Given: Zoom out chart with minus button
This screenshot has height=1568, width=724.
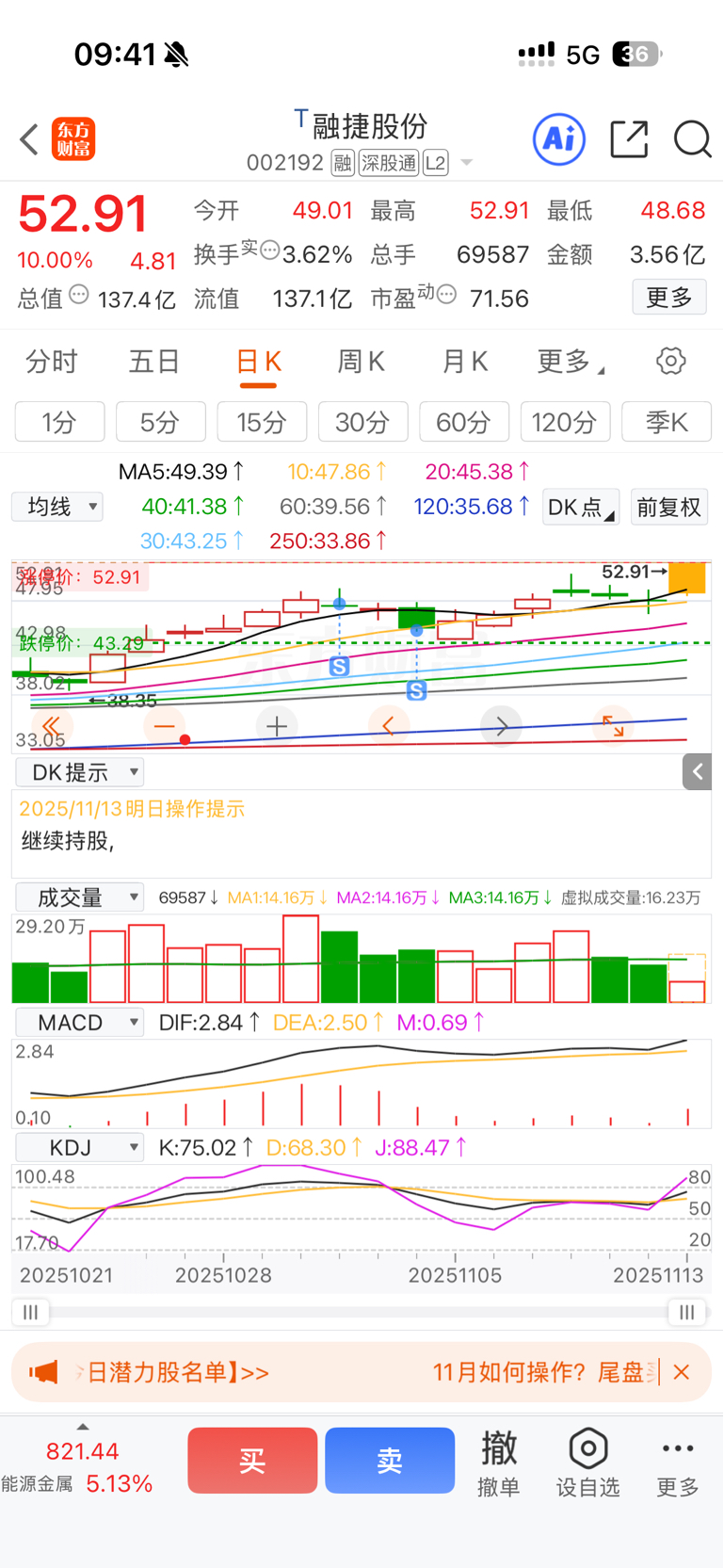Looking at the screenshot, I should [164, 726].
